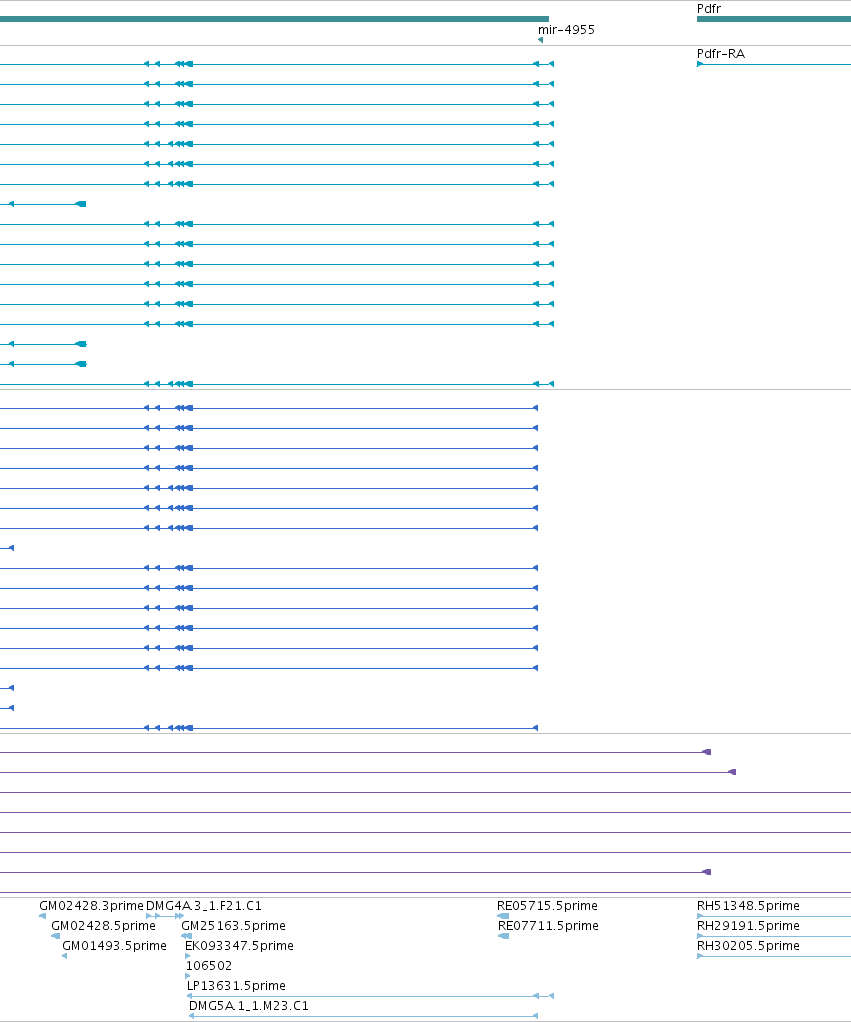This screenshot has height=1022, width=851.
Task: Select the RH29191.5prime feature line
Action: point(773,936)
